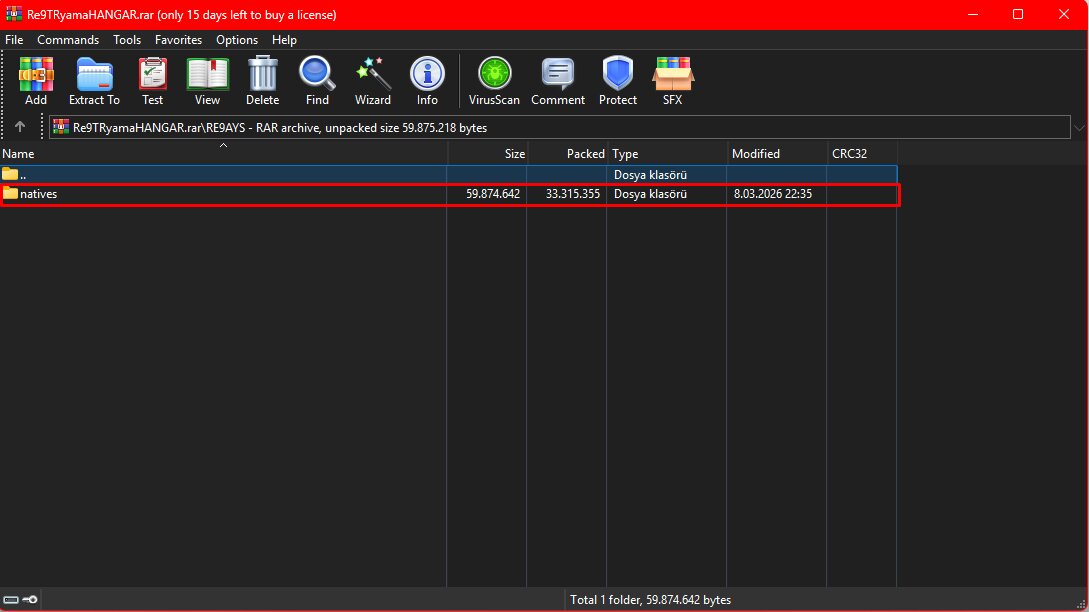Open the Find search tool

[x=317, y=81]
